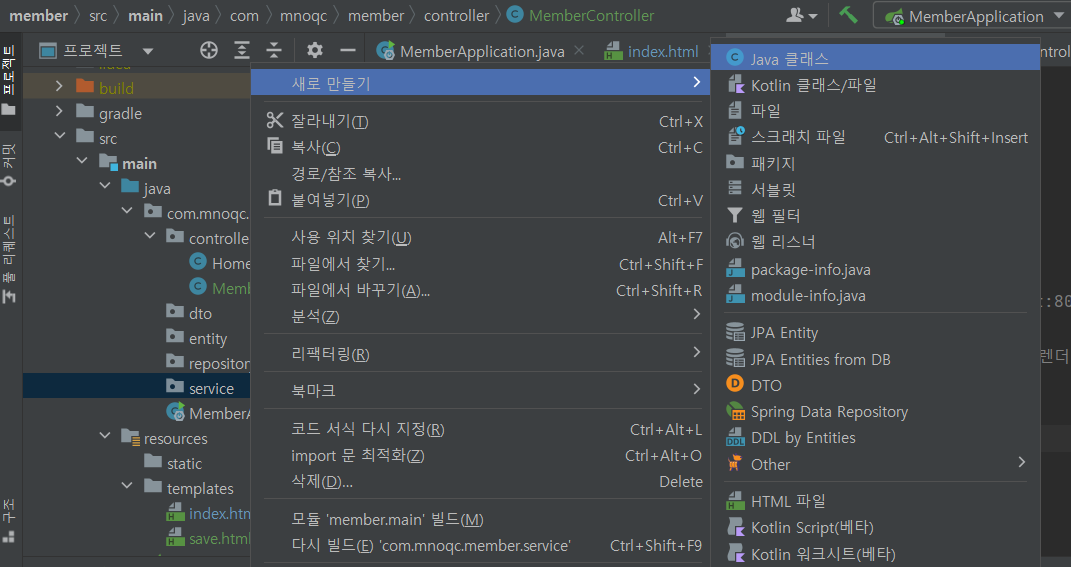Screen dimensions: 1071x567
Task: Click the build hammer icon
Action: [848, 14]
